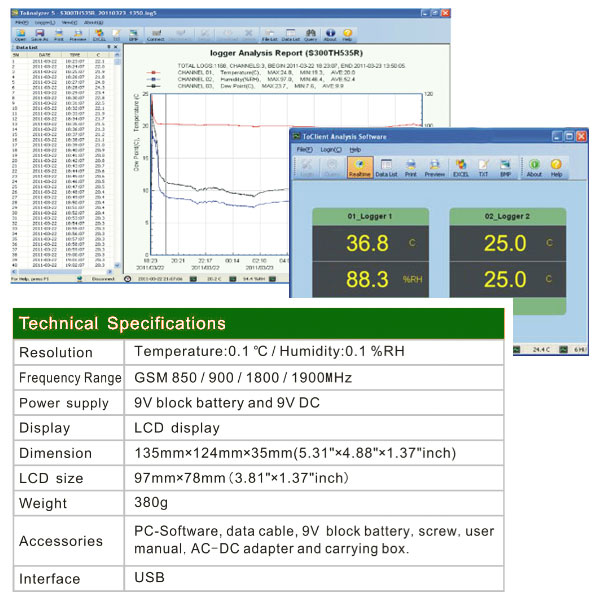Export as BMP from the ToClient toolbar
600x600 pixels.
coord(505,167)
